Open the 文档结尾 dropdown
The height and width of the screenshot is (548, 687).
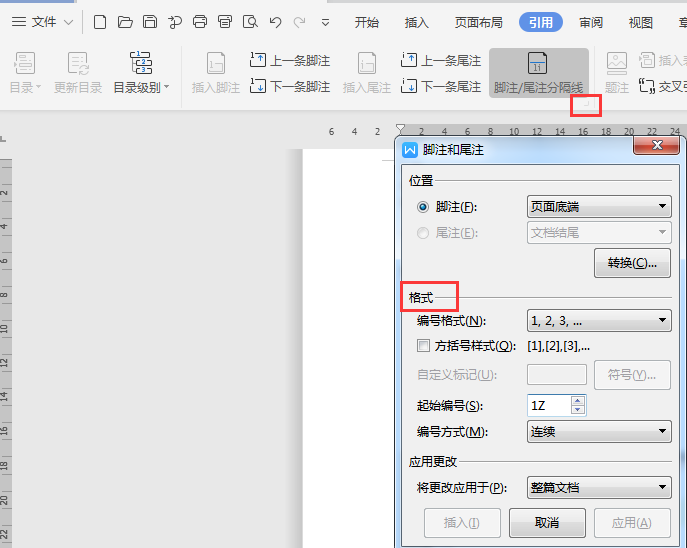599,232
